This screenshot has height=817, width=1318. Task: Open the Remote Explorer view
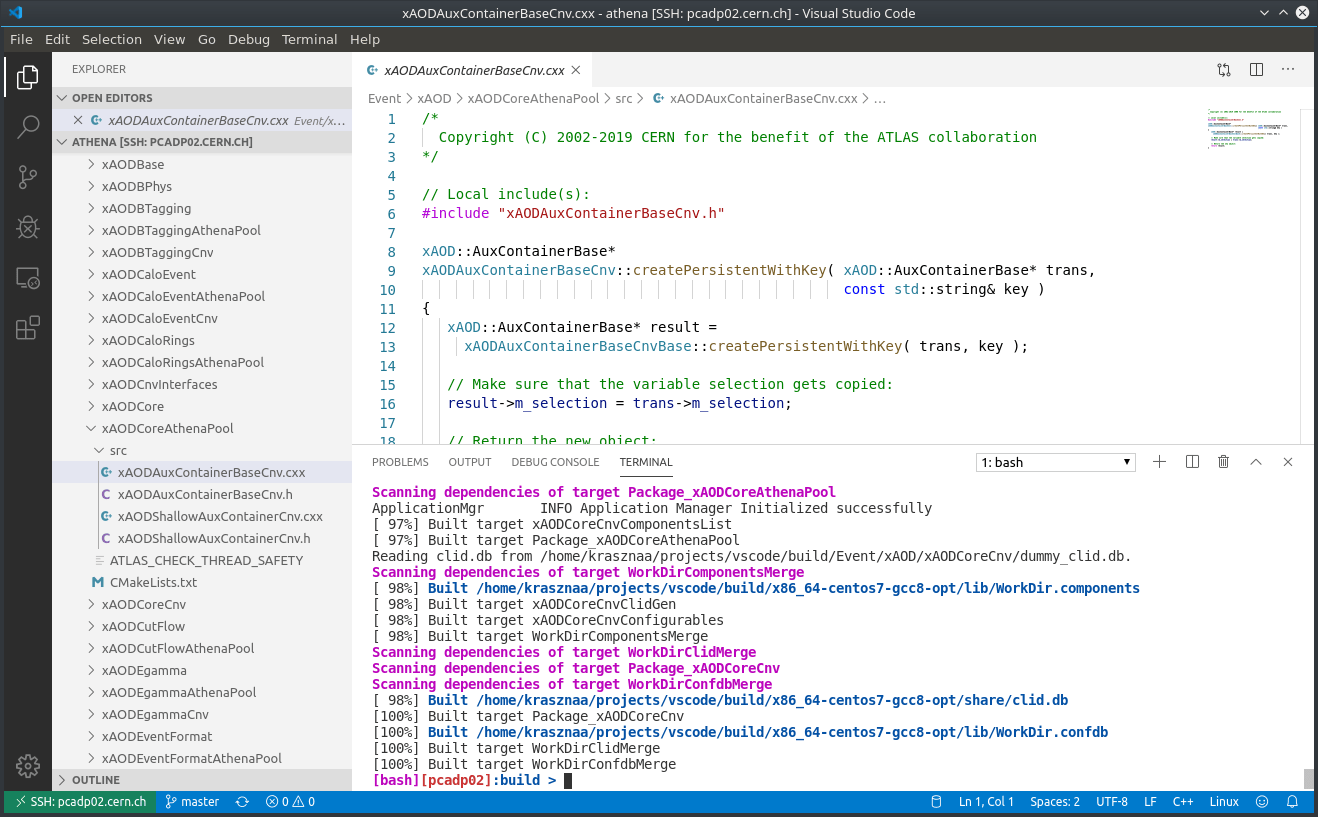pos(28,277)
